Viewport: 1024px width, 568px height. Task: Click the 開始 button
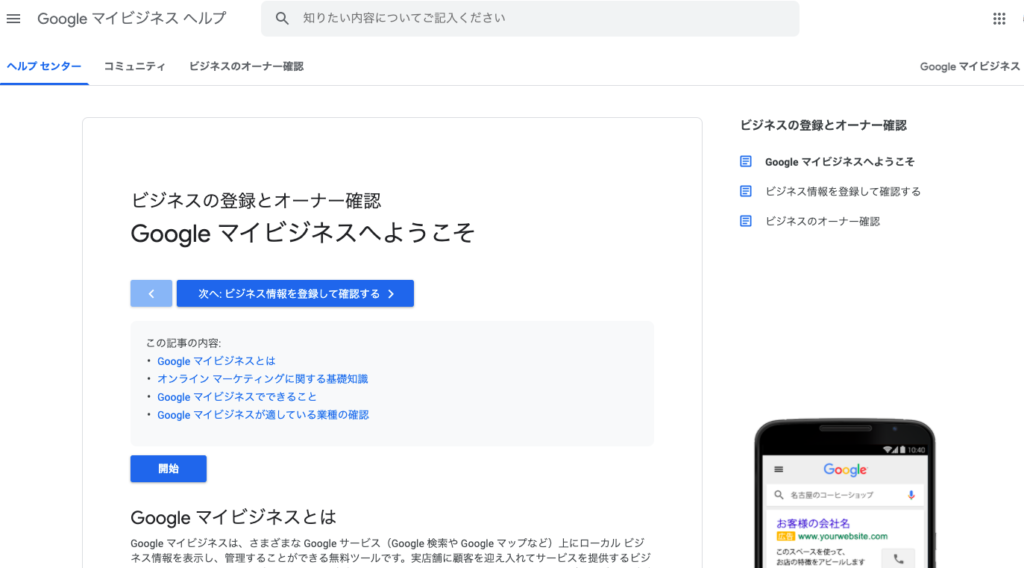click(168, 469)
